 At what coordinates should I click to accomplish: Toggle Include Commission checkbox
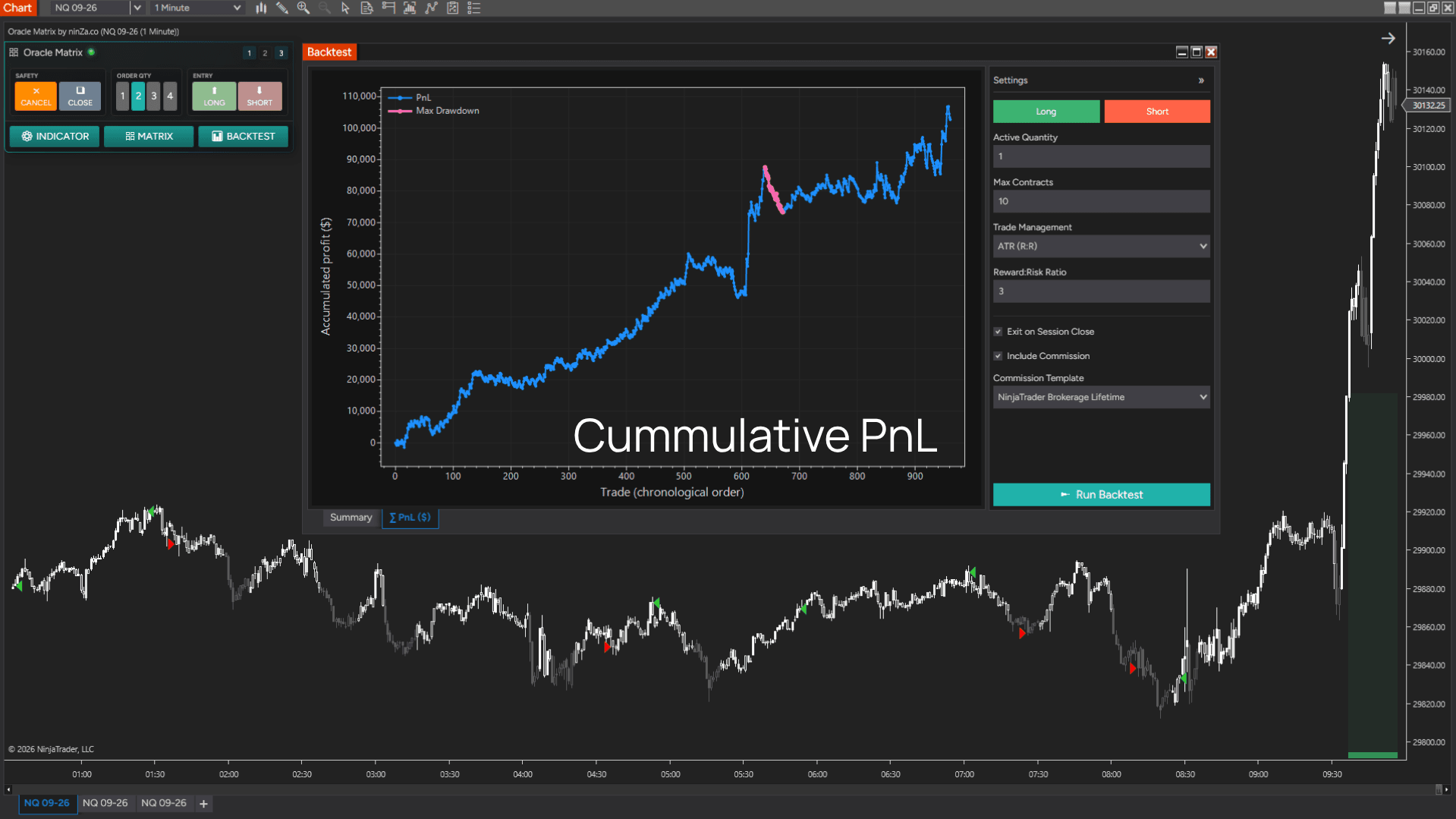[998, 356]
